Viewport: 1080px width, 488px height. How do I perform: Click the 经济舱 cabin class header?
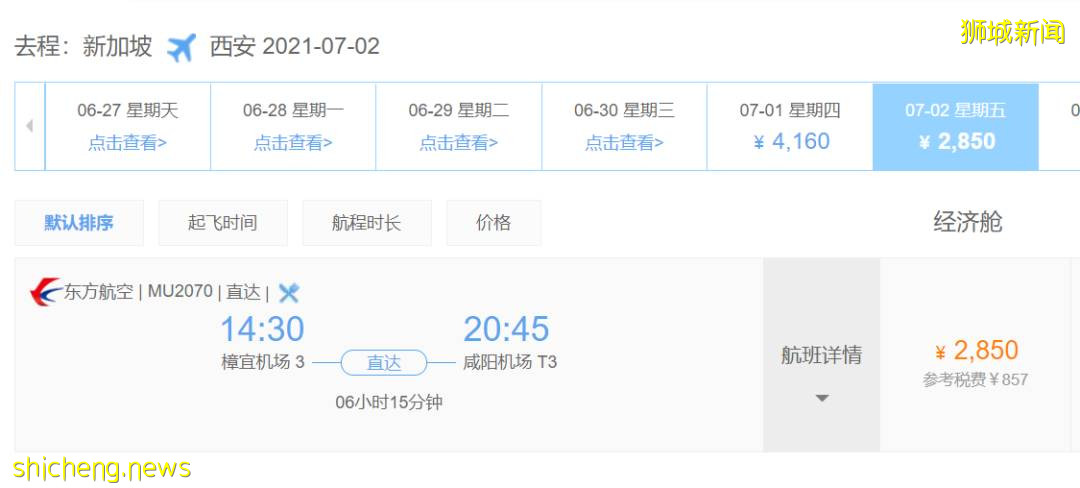pyautogui.click(x=968, y=222)
